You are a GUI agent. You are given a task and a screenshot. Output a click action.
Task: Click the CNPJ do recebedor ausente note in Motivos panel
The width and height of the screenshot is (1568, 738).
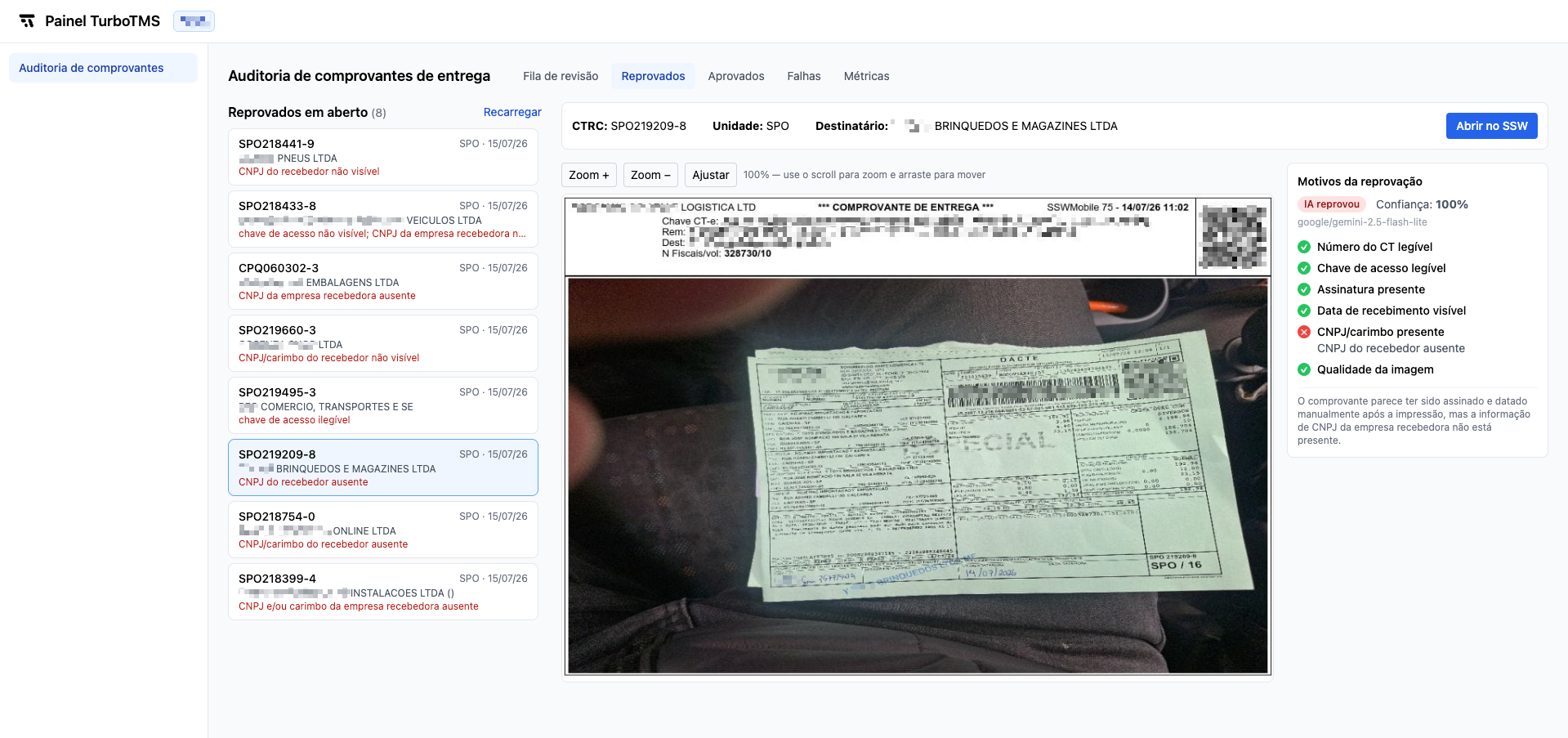[1391, 348]
